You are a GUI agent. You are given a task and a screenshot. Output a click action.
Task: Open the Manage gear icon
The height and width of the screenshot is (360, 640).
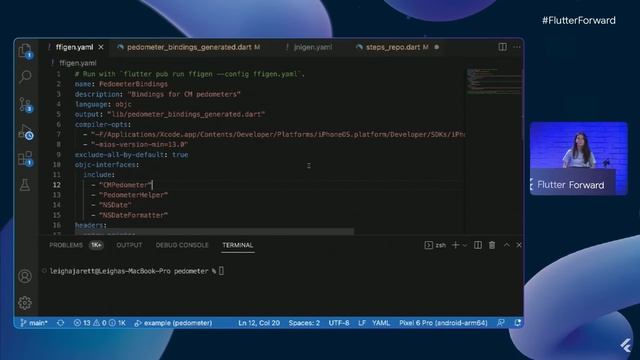[x=25, y=303]
